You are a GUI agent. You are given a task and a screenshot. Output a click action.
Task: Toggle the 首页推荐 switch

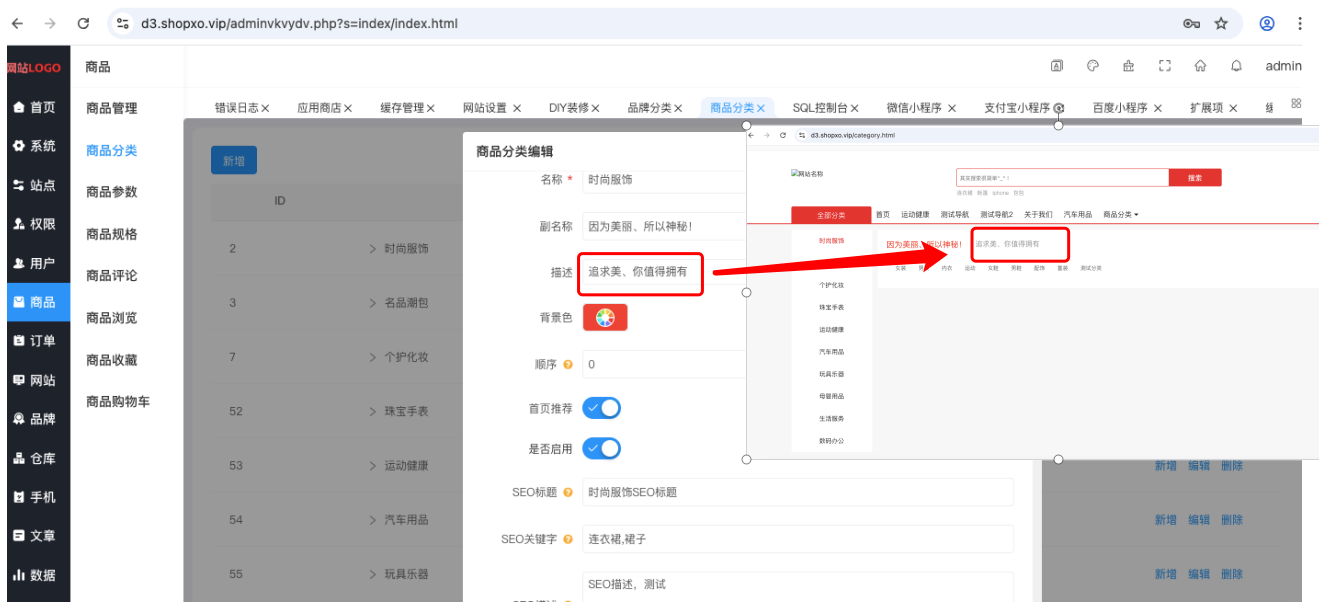pos(602,408)
